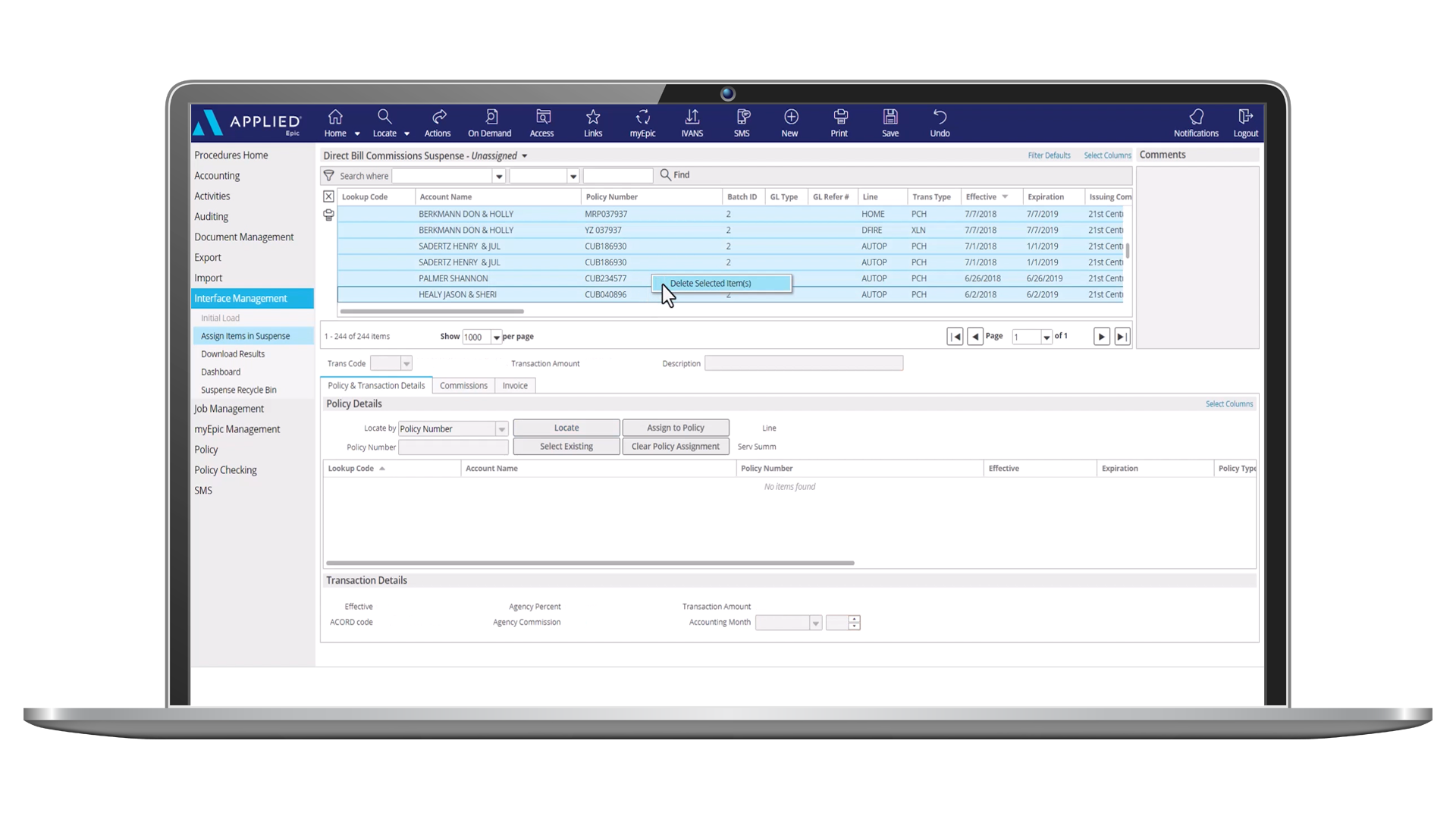
Task: Click the policy list horizontal scrollbar
Action: (590, 563)
